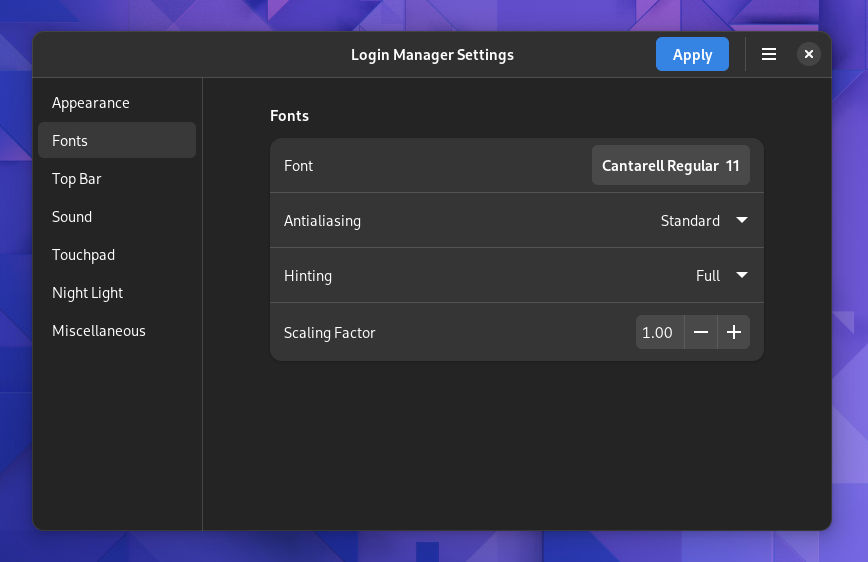
Task: Click the Fonts section heading
Action: tap(289, 116)
